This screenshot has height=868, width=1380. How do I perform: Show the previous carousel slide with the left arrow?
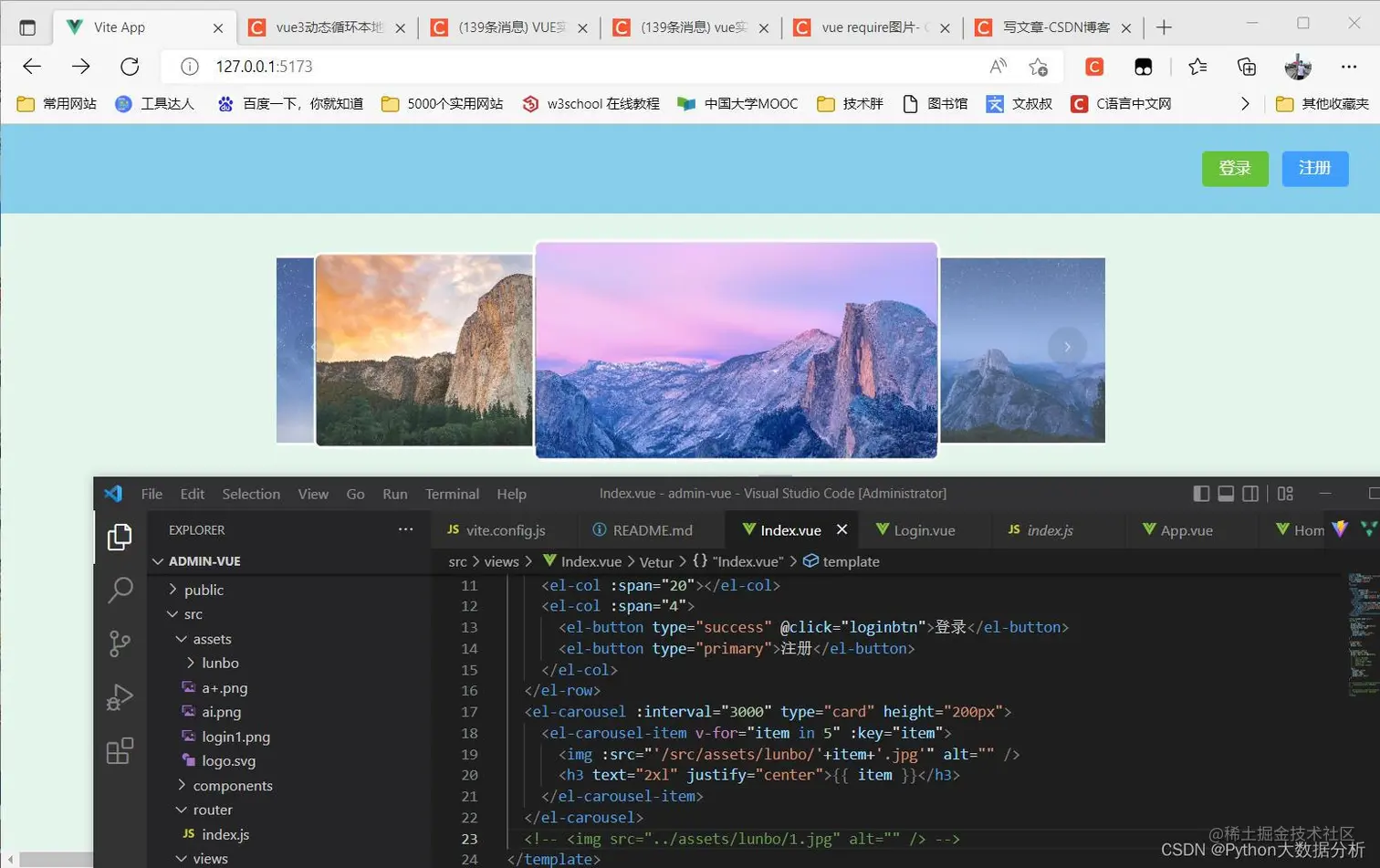click(x=316, y=347)
